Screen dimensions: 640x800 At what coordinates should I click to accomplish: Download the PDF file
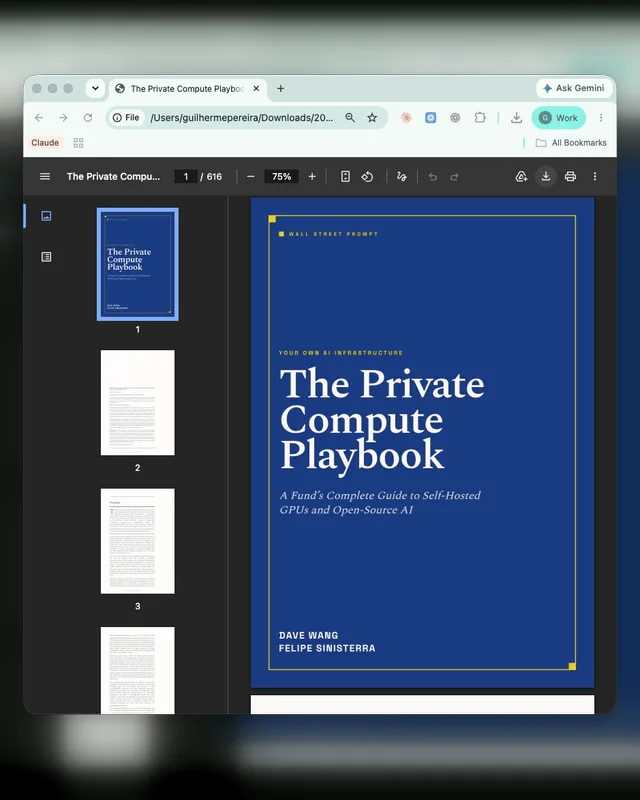tap(546, 177)
